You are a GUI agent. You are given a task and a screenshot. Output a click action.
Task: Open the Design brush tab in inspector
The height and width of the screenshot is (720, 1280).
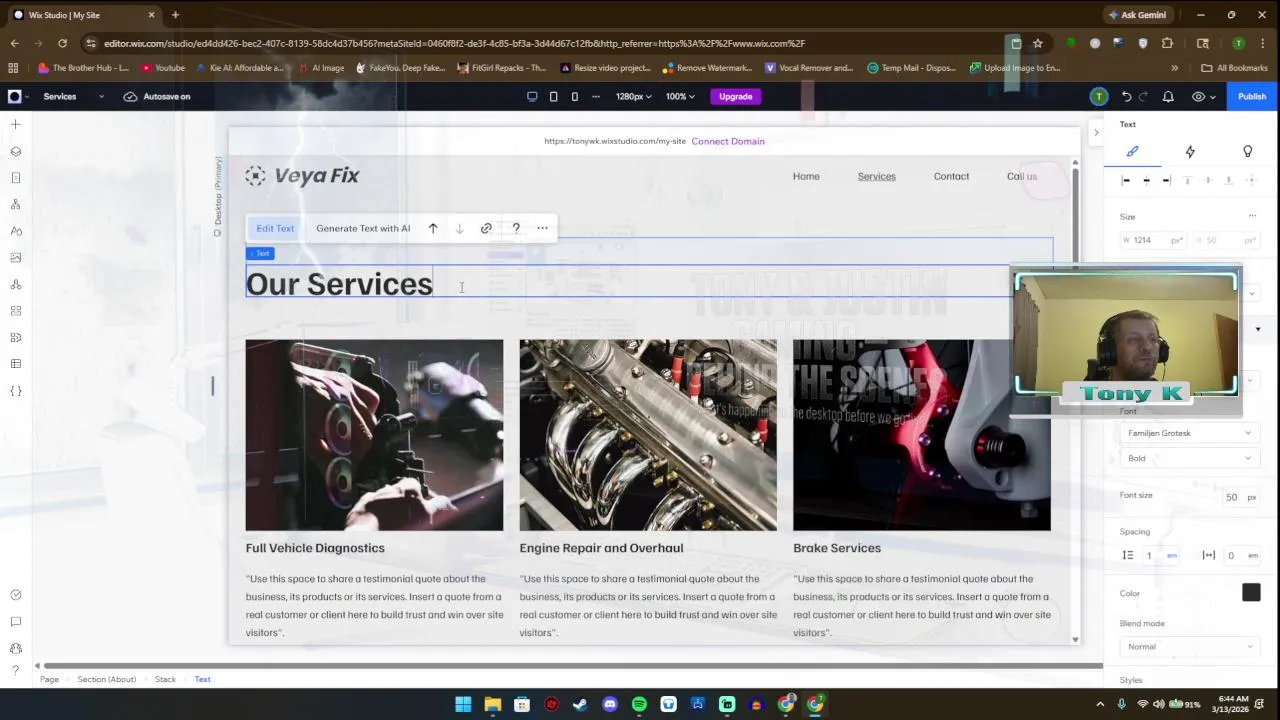coord(1132,151)
